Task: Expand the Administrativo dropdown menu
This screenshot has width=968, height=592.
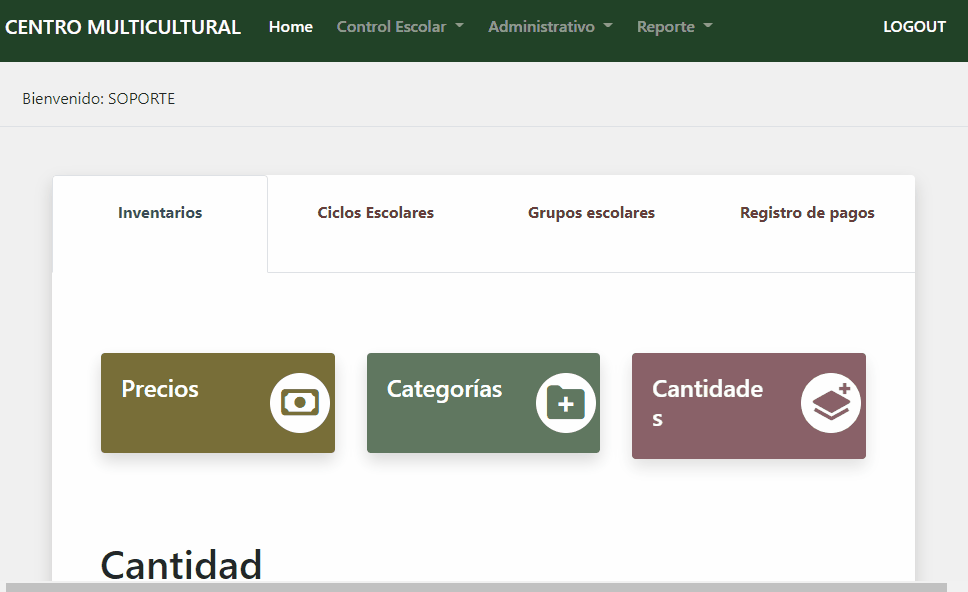Action: point(549,27)
